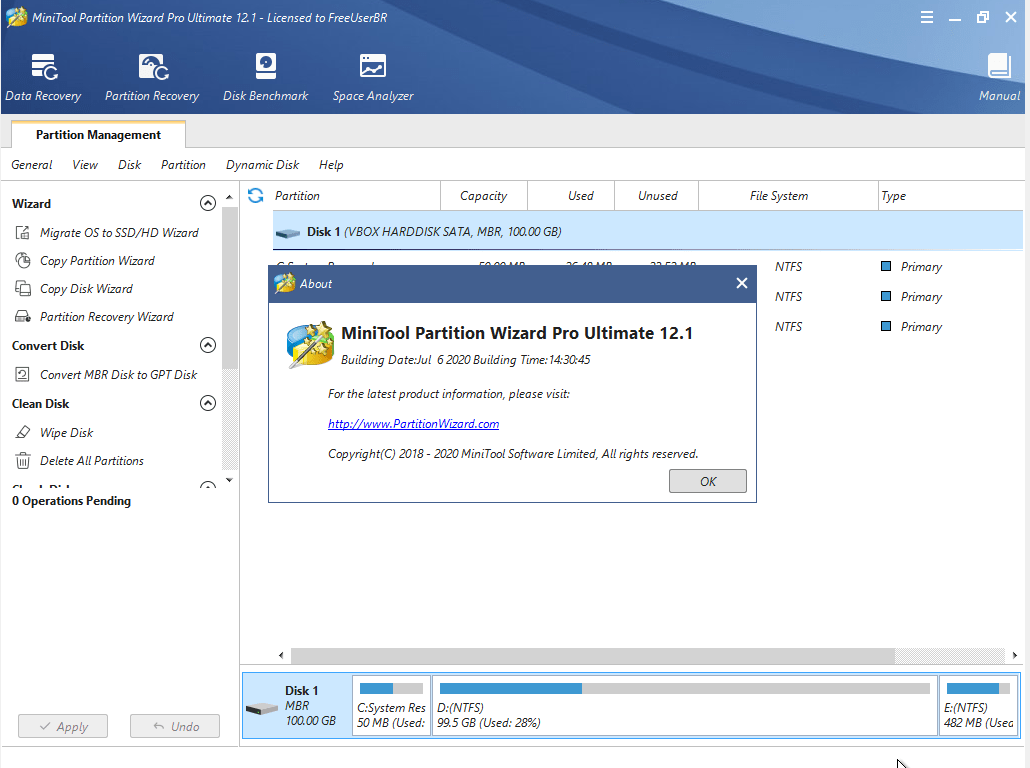
Task: Open the Data Recovery tool
Action: pyautogui.click(x=43, y=78)
